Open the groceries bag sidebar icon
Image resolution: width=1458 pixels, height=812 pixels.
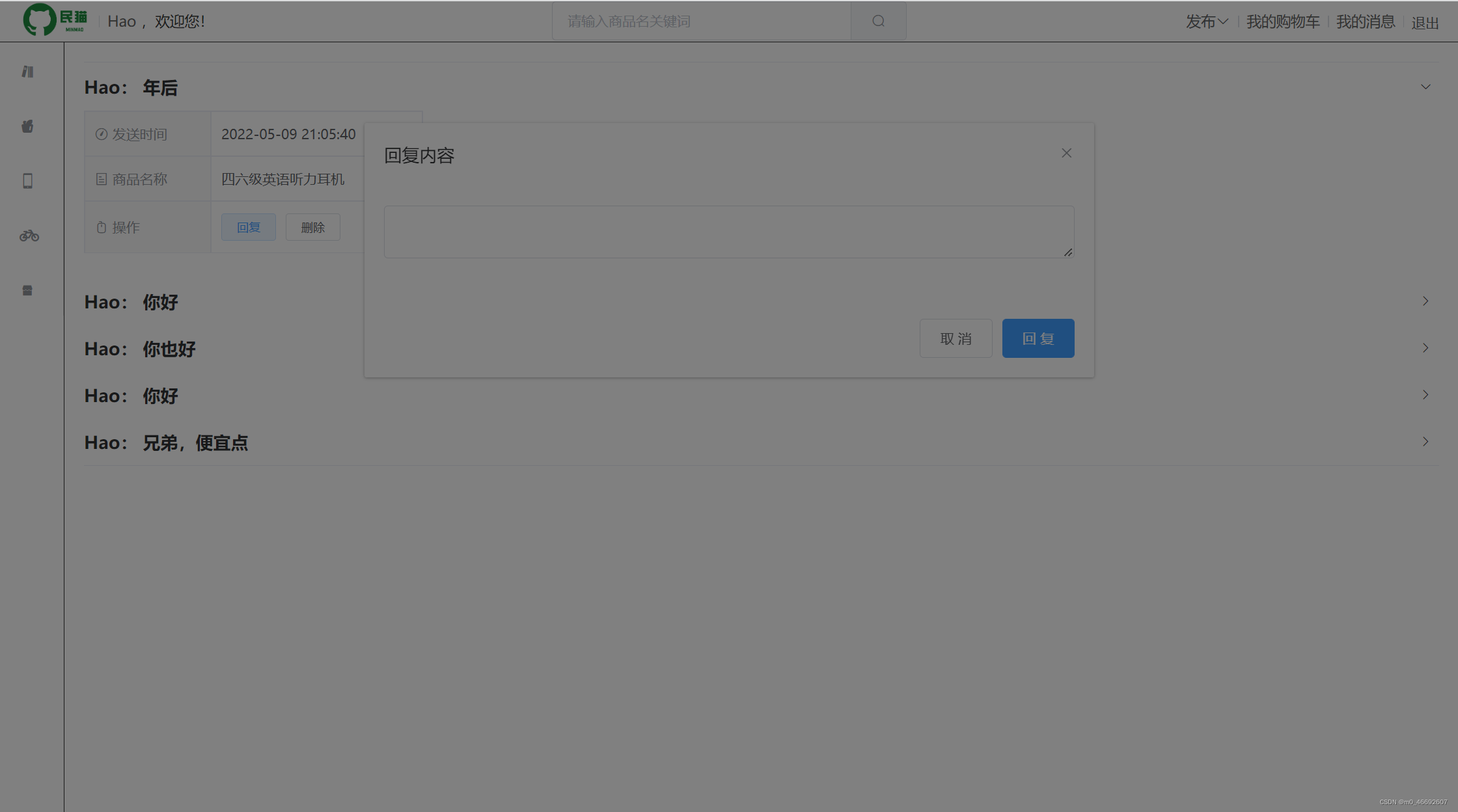coord(27,126)
